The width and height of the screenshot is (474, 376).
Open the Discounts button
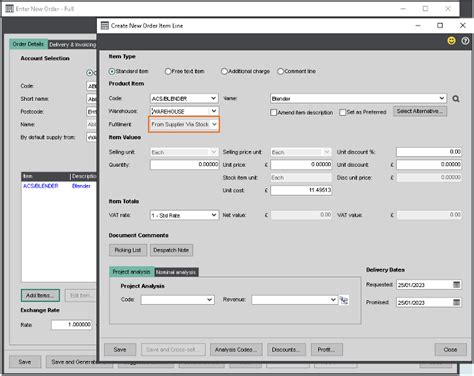click(x=286, y=350)
